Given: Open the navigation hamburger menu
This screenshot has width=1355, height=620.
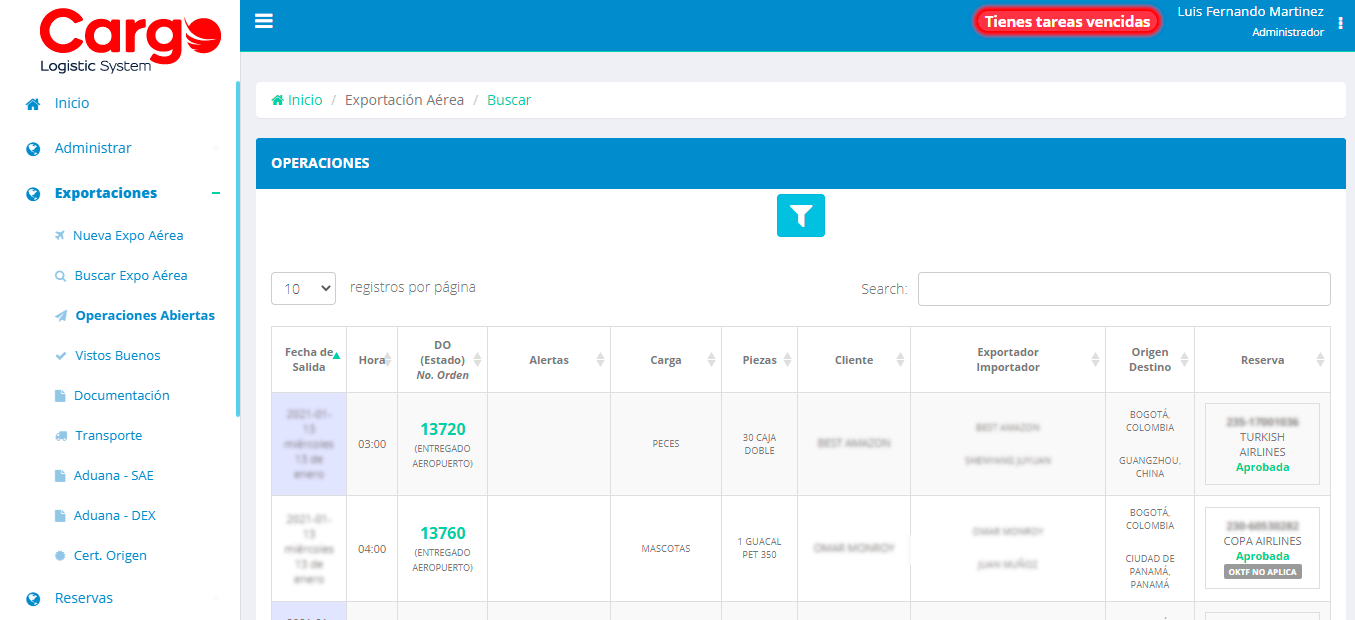Looking at the screenshot, I should 263,20.
